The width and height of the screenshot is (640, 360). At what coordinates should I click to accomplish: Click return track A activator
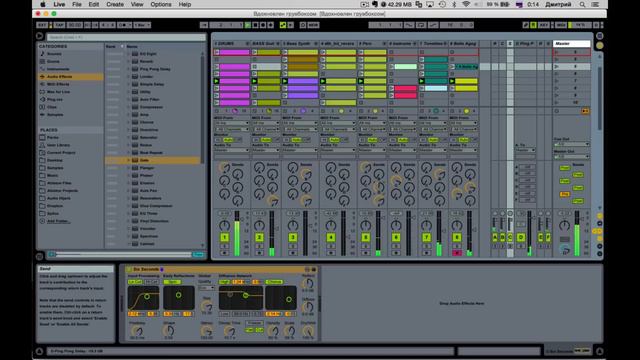tap(495, 237)
